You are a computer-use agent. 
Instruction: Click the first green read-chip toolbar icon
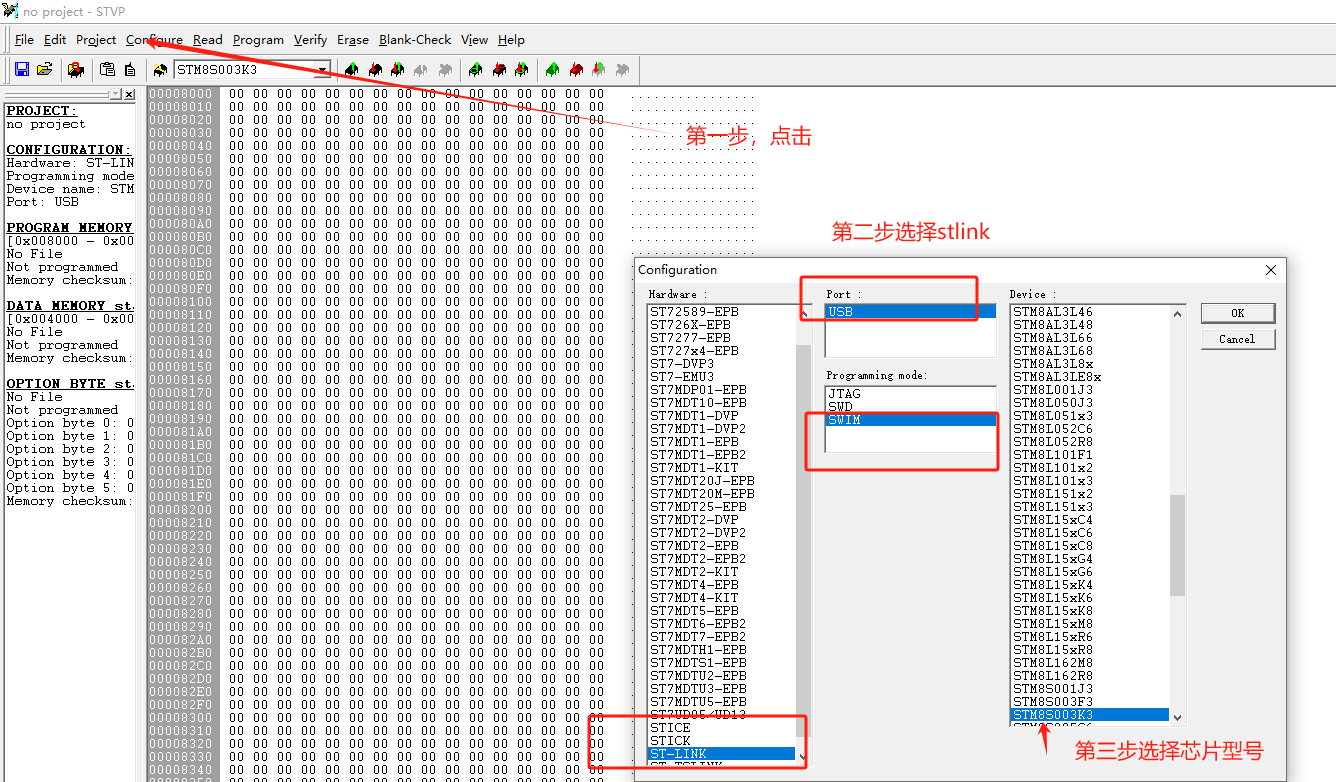click(350, 69)
